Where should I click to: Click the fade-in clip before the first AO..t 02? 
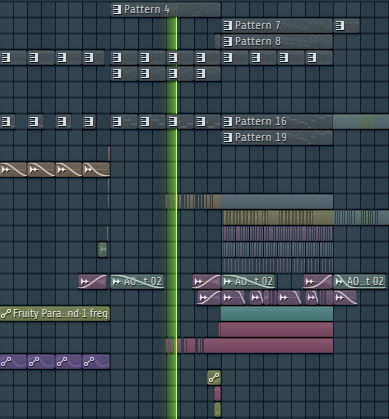point(93,282)
